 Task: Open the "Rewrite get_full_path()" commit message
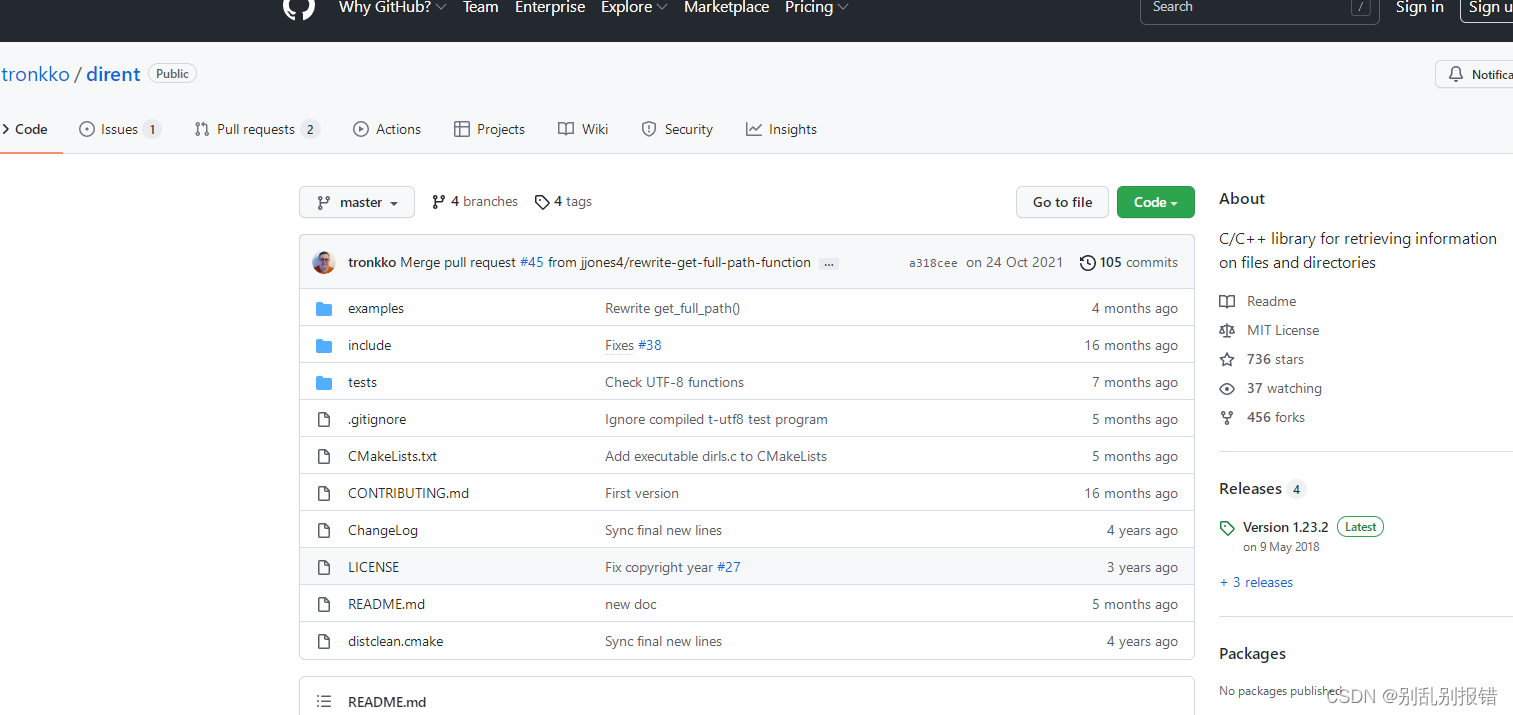click(672, 308)
